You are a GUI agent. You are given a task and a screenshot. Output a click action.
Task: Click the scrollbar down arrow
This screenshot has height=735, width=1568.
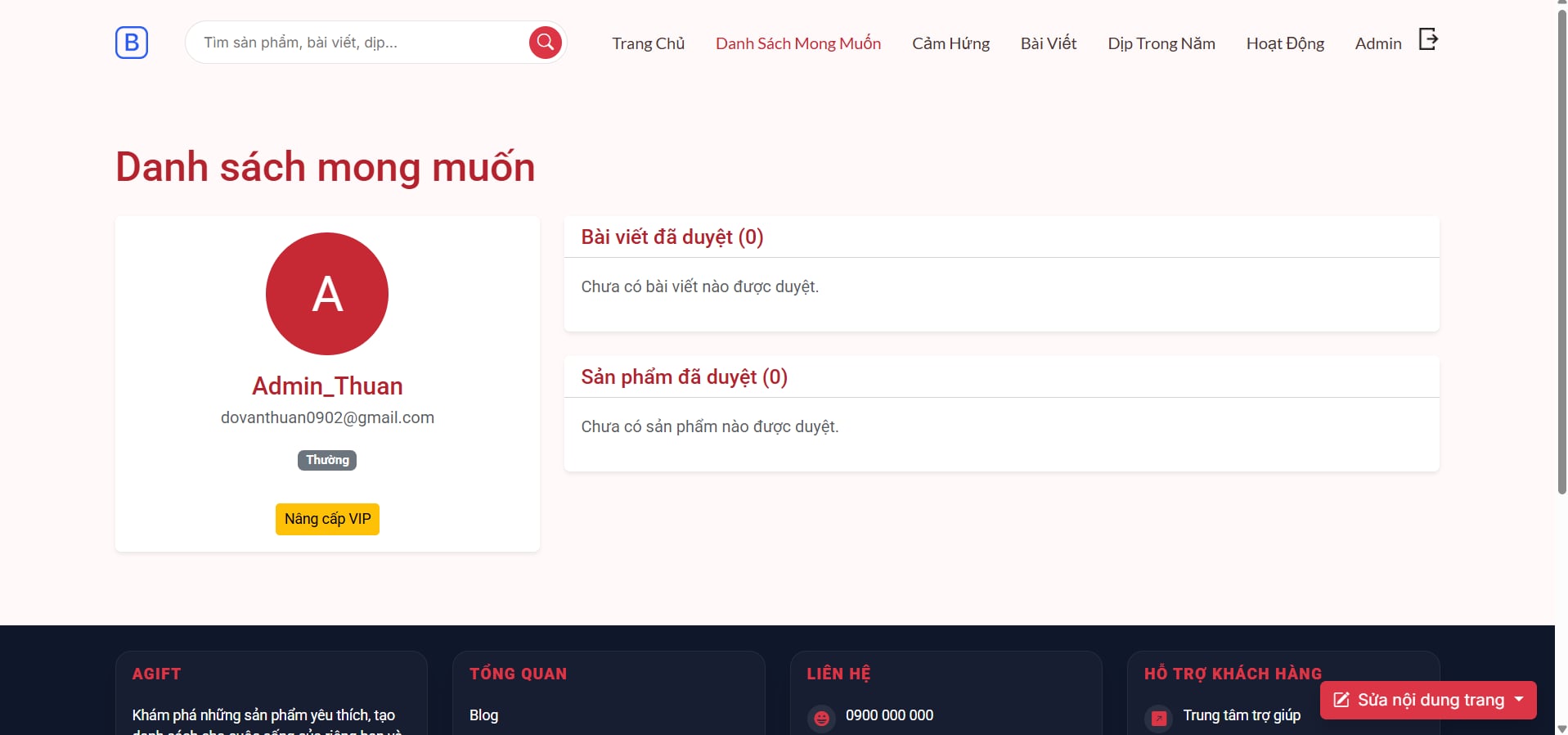1561,728
